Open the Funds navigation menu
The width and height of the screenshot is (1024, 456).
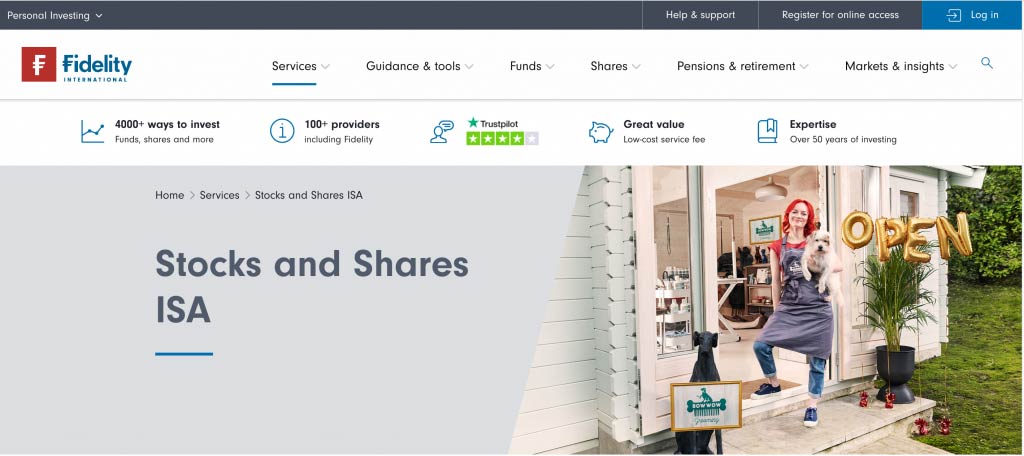(532, 66)
